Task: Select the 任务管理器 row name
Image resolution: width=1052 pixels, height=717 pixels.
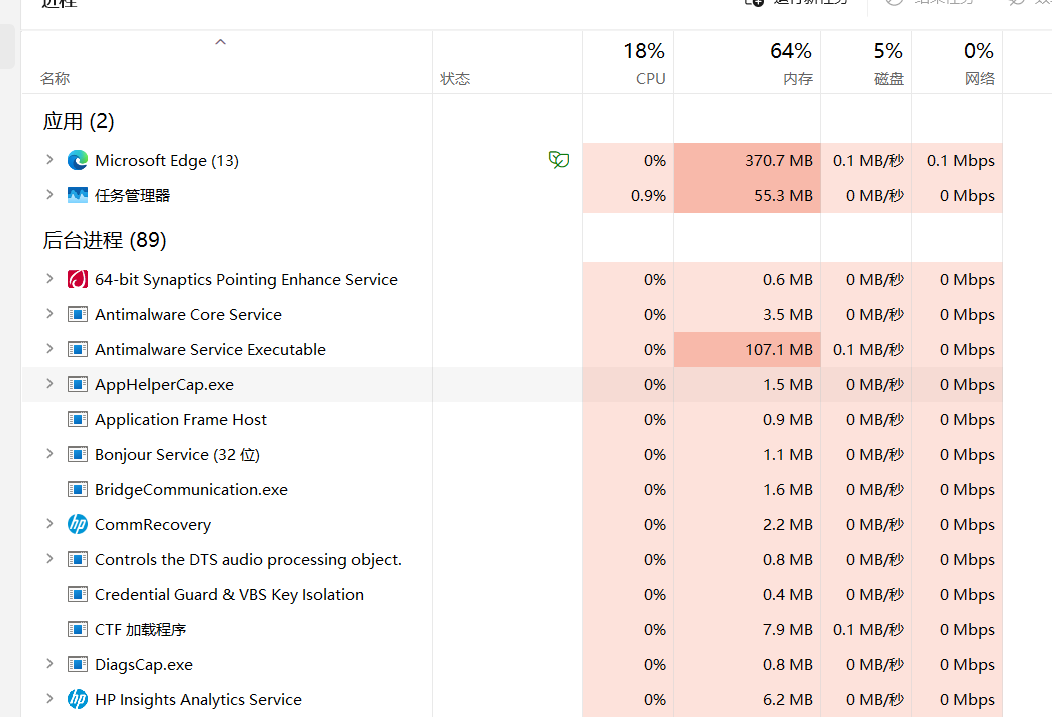Action: pos(133,195)
